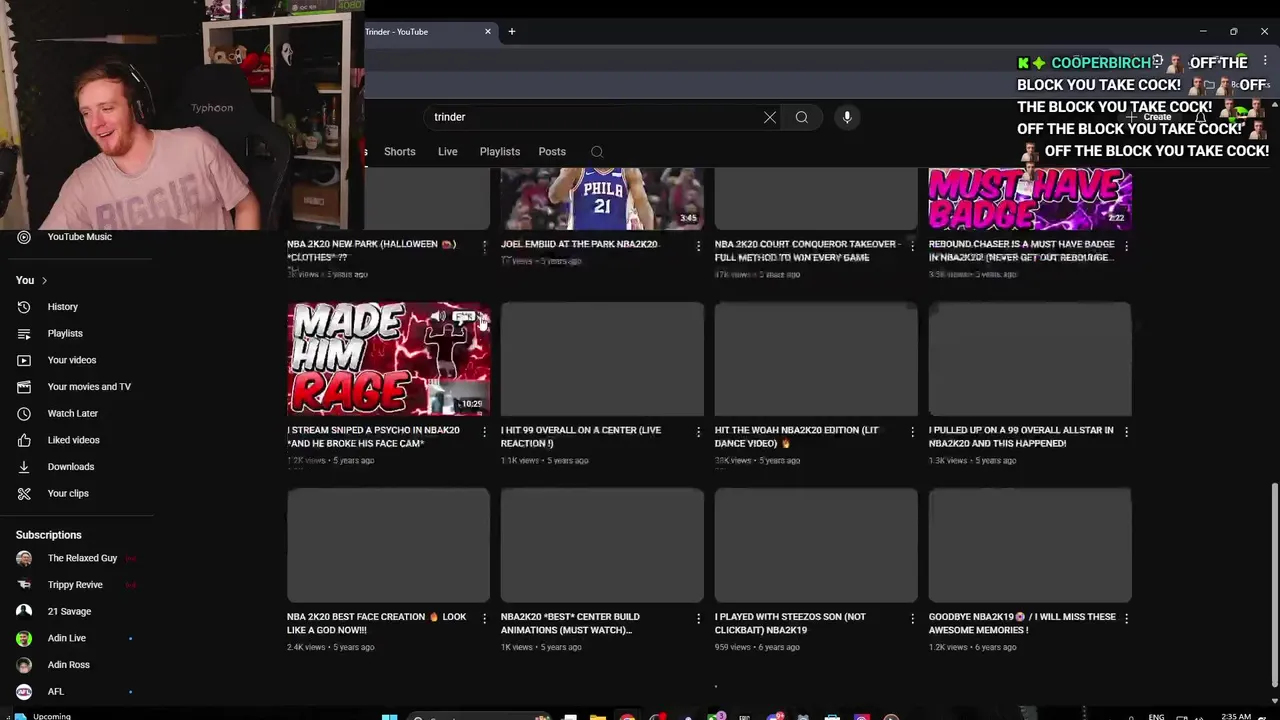Open File Explorer folder icon in taskbar
Screen dimensions: 1280x720
597,716
